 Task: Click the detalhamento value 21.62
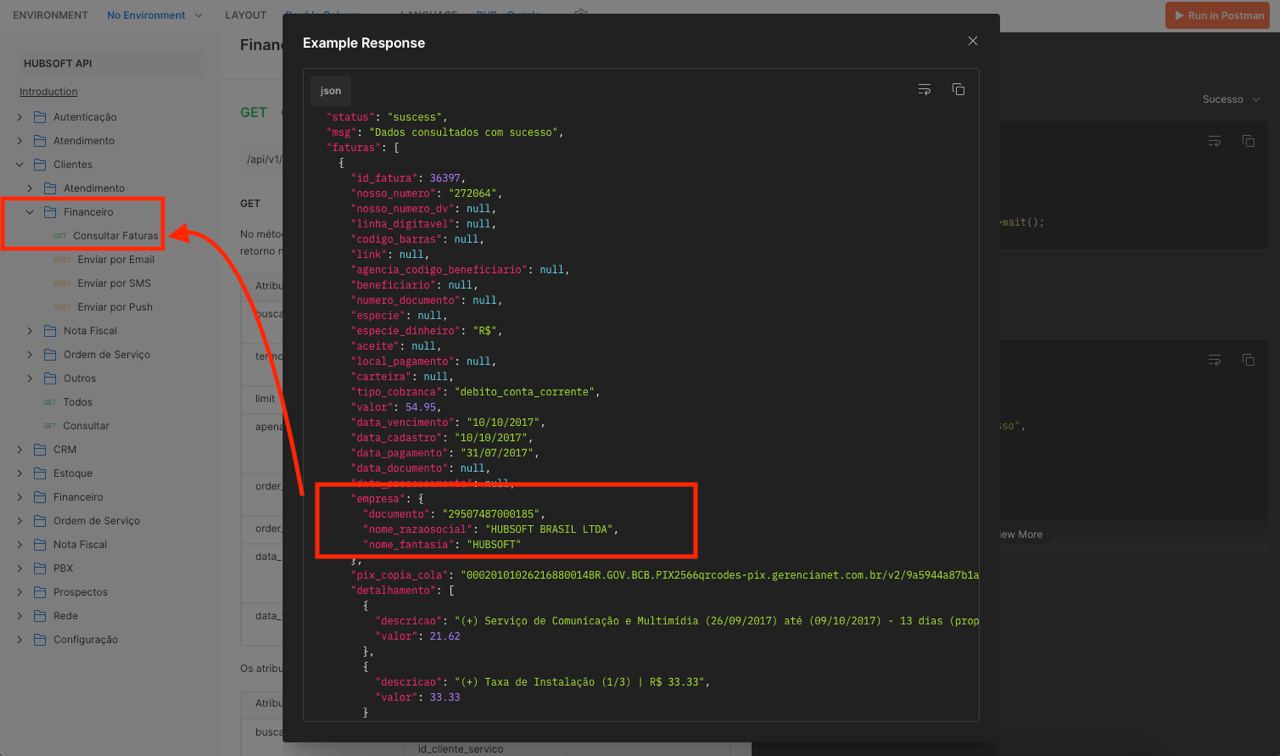[x=445, y=636]
